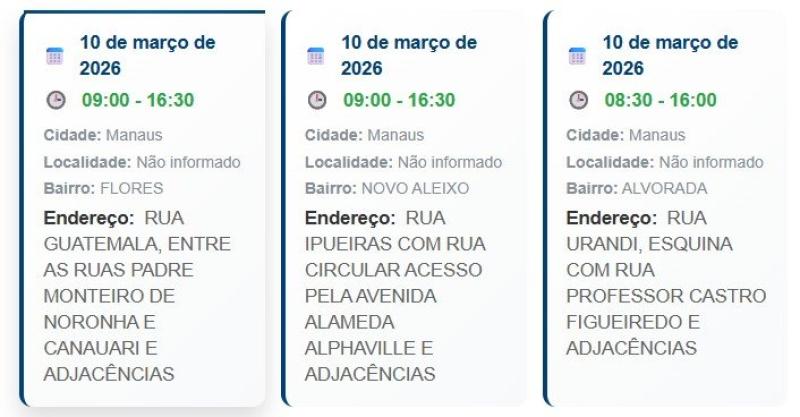Click Localidade: Não informado on the FLORES card
This screenshot has height=417, width=800.
coord(142,162)
